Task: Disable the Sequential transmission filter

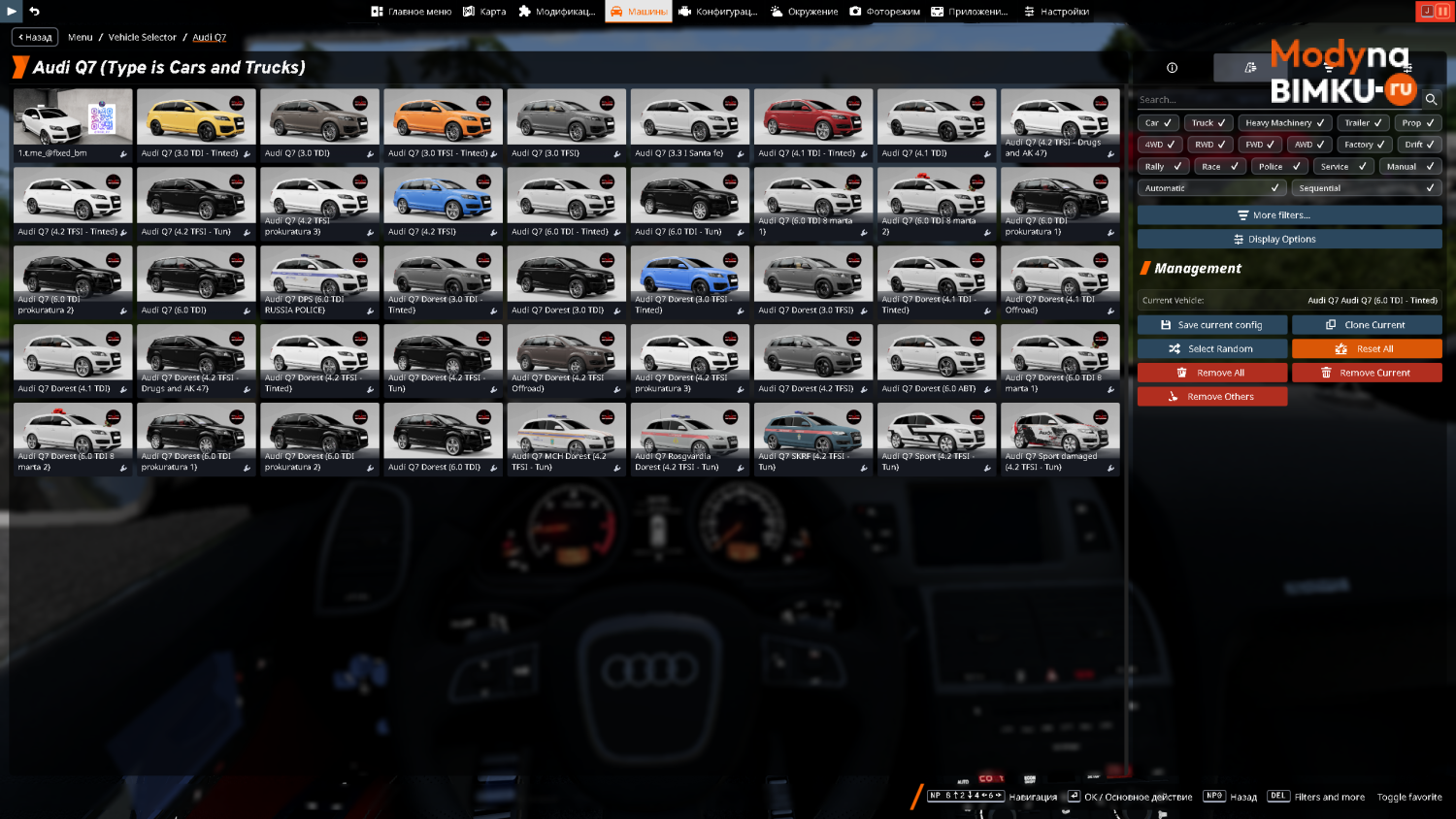Action: coord(1367,188)
